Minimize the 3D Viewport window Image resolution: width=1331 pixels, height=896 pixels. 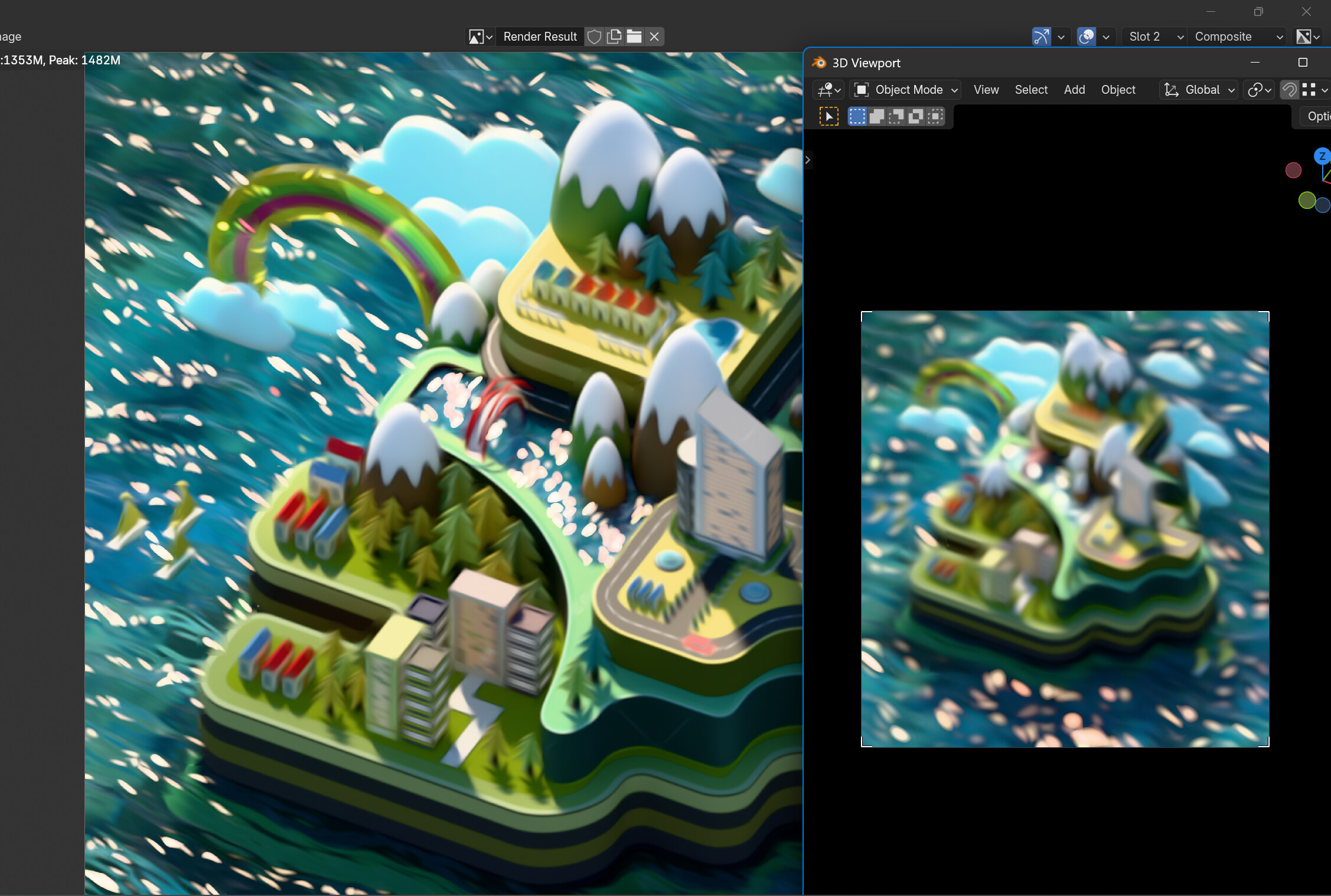(x=1255, y=63)
